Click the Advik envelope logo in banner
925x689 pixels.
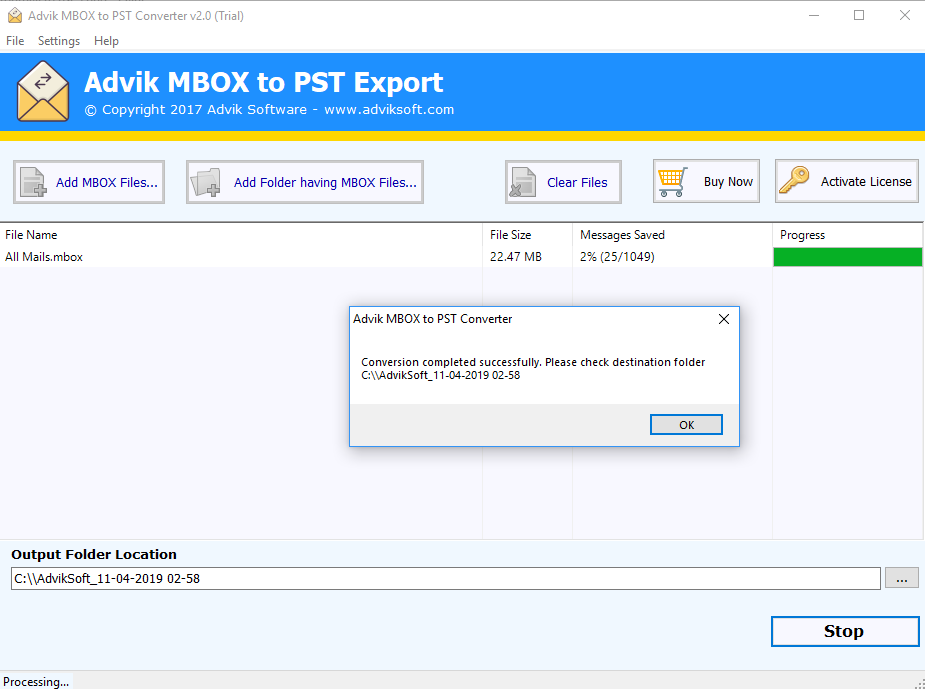coord(43,91)
